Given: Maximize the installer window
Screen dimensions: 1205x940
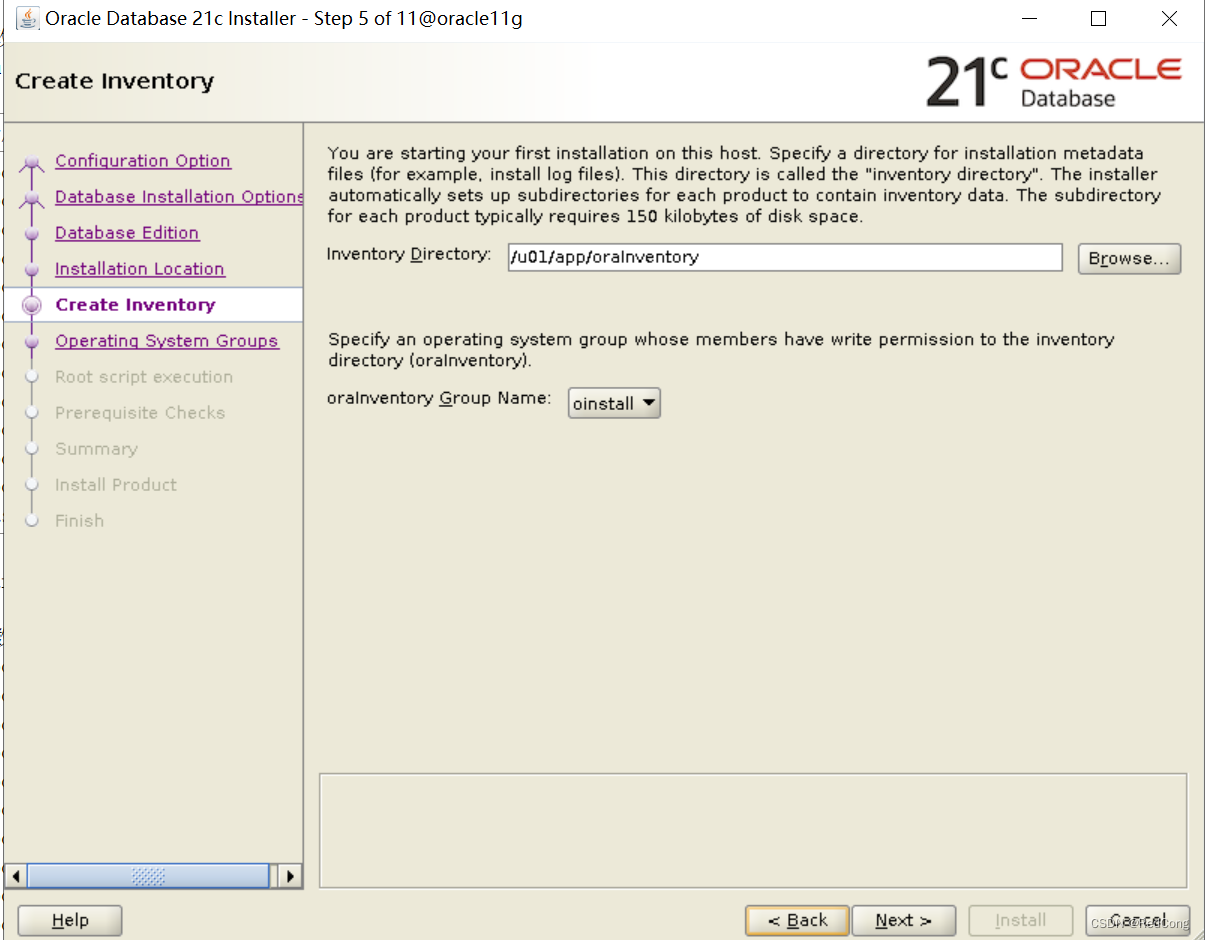Looking at the screenshot, I should coord(1098,19).
